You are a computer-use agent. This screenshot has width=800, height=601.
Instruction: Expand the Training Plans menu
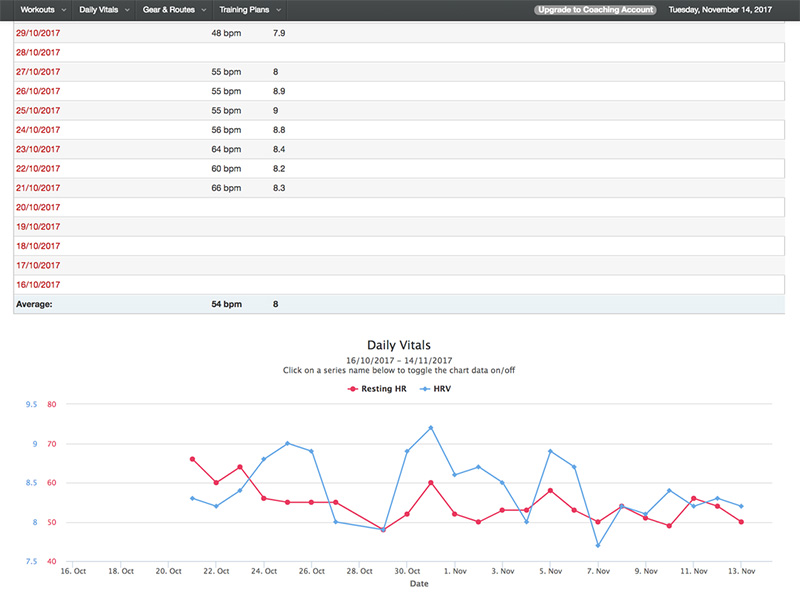pyautogui.click(x=250, y=10)
